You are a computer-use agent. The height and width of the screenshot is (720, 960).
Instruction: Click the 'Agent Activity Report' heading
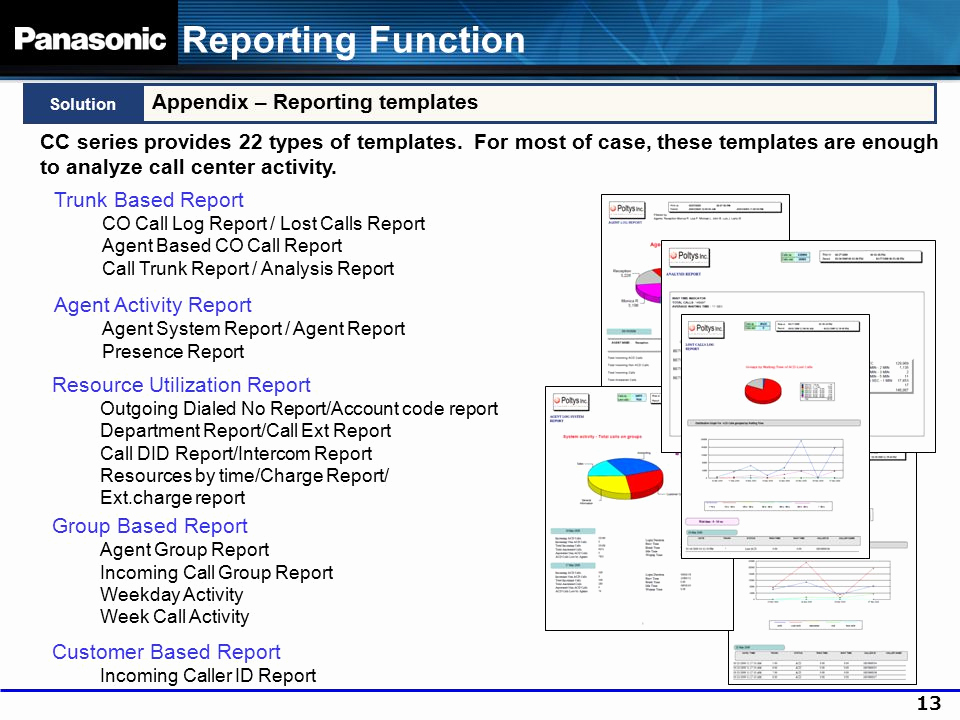(x=152, y=305)
